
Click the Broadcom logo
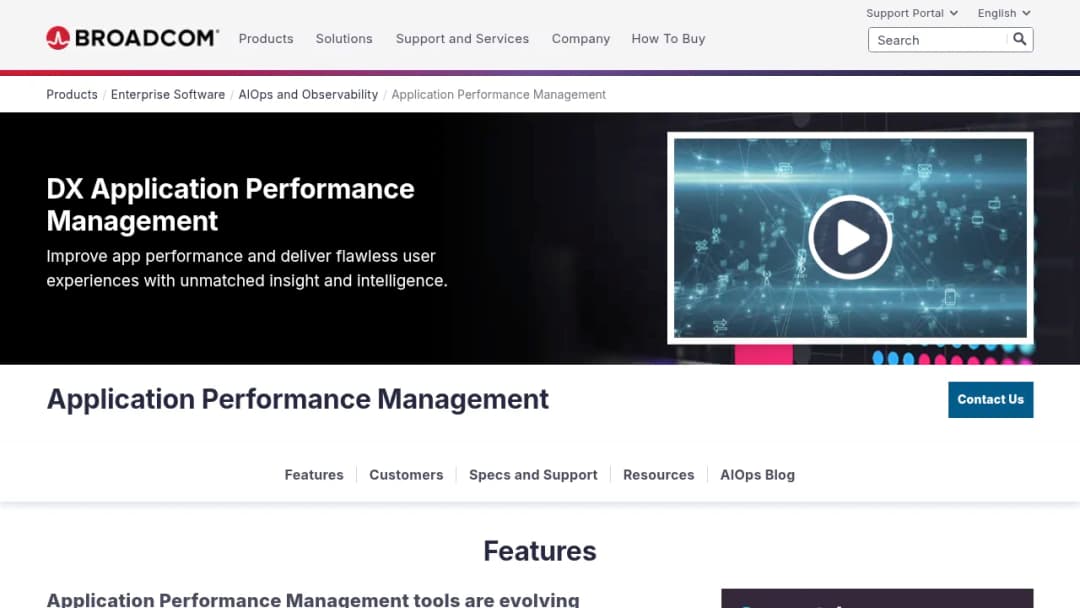[x=132, y=38]
